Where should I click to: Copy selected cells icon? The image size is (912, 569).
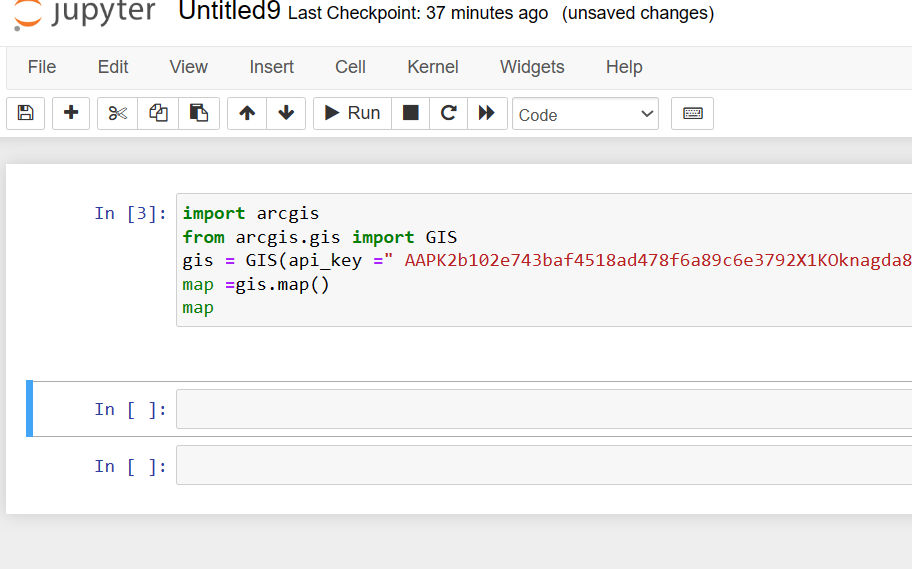(x=158, y=114)
